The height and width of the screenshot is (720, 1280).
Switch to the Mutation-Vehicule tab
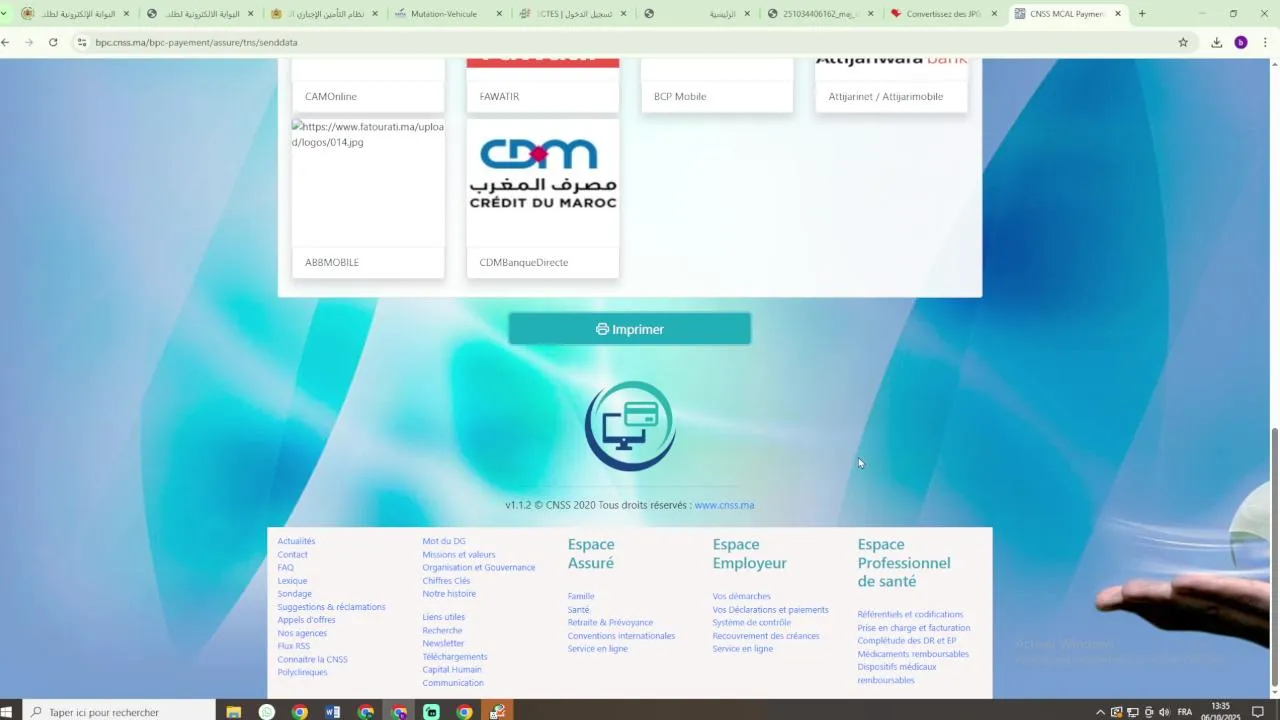pyautogui.click(x=445, y=14)
